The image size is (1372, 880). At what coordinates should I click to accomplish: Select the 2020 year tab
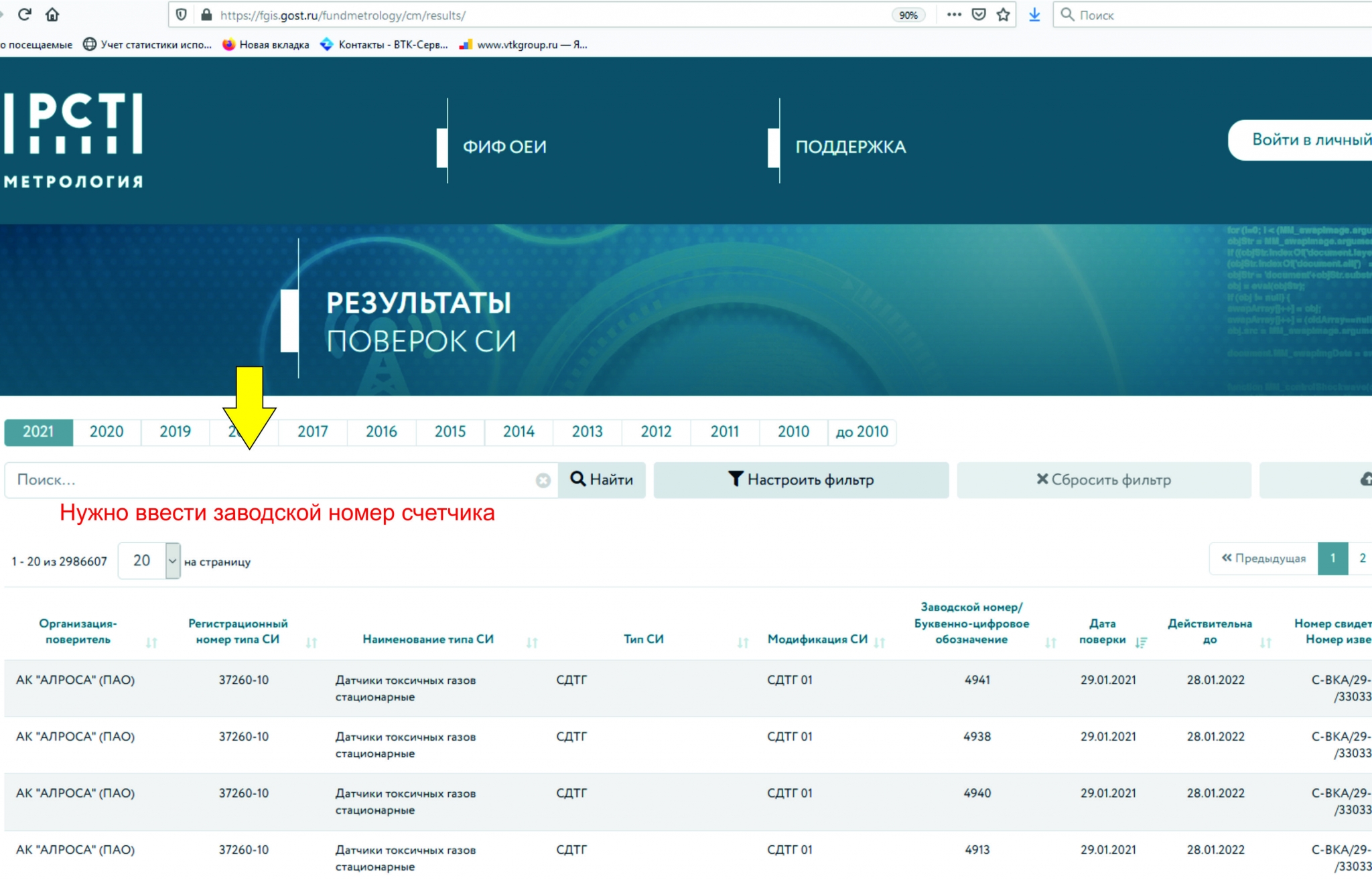(x=107, y=432)
